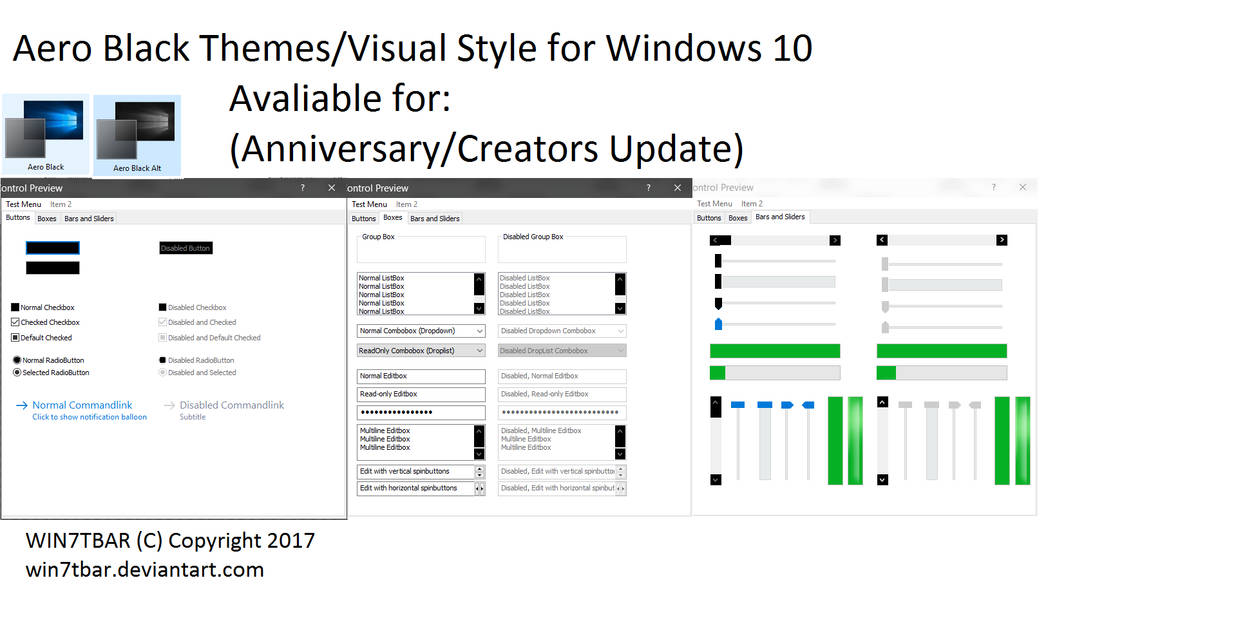Click the focused black button with blue border
The image size is (1247, 641).
(52, 248)
